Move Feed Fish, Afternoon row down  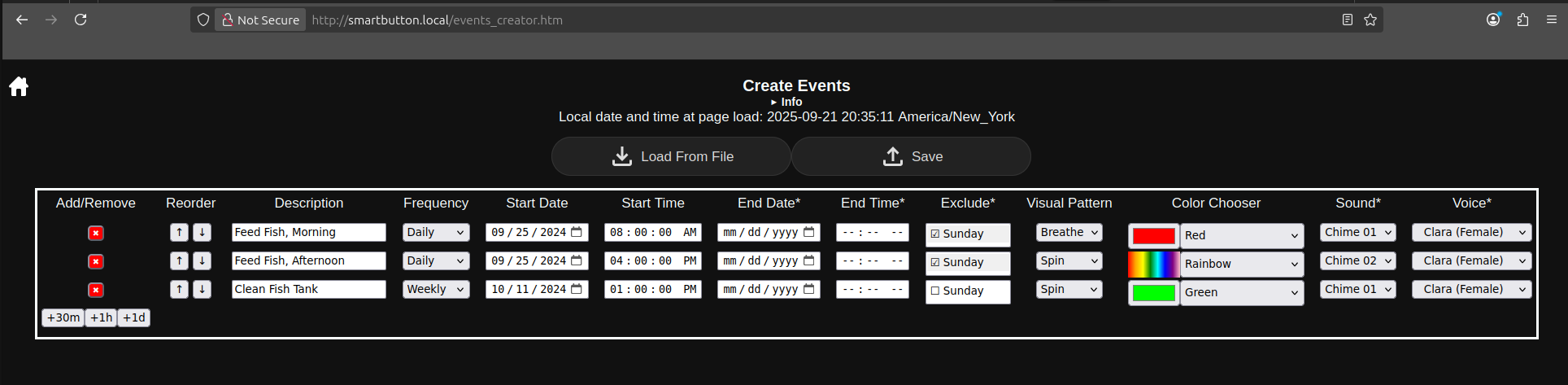click(203, 260)
